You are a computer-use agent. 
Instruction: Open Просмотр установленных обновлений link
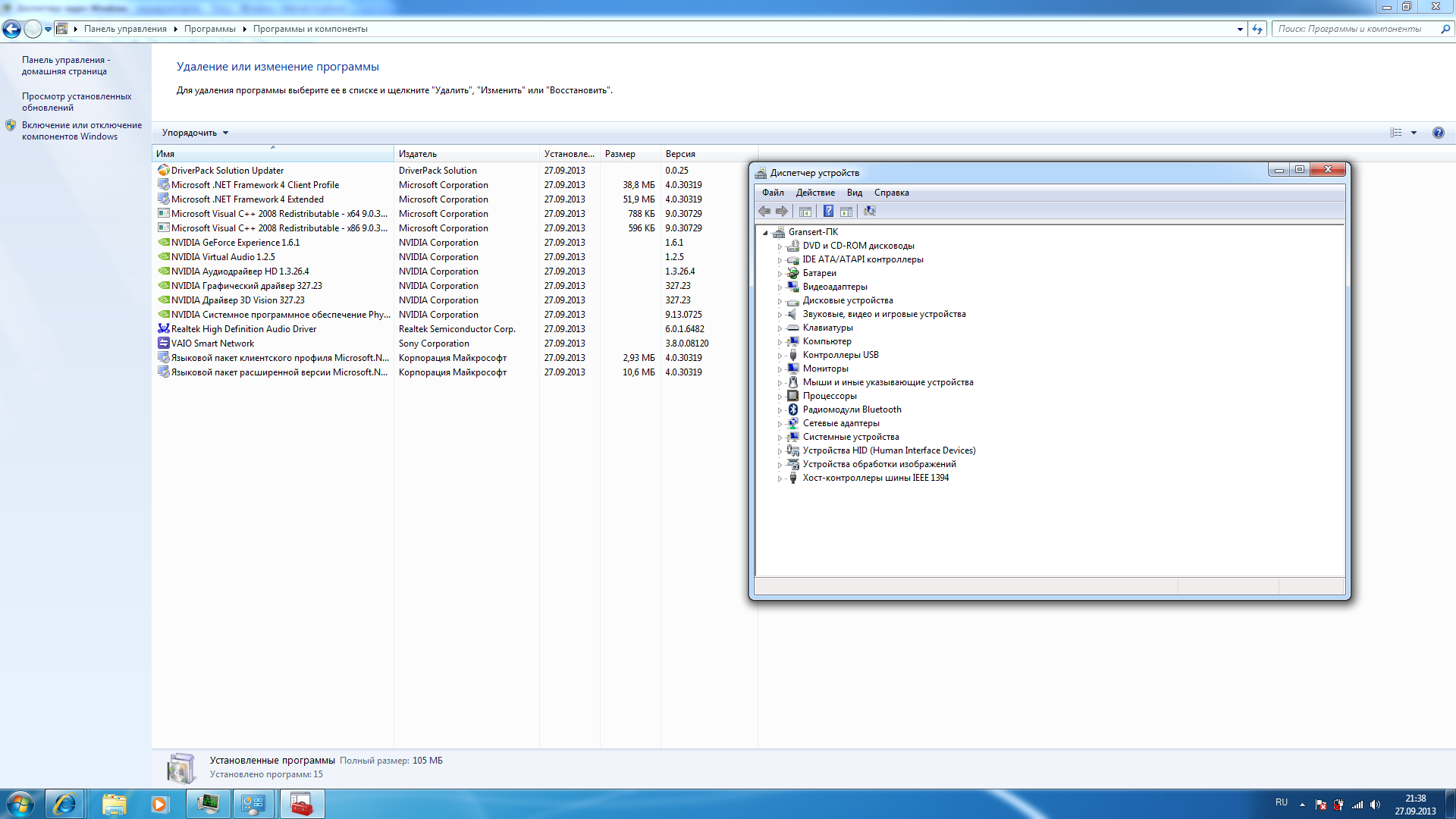point(77,102)
